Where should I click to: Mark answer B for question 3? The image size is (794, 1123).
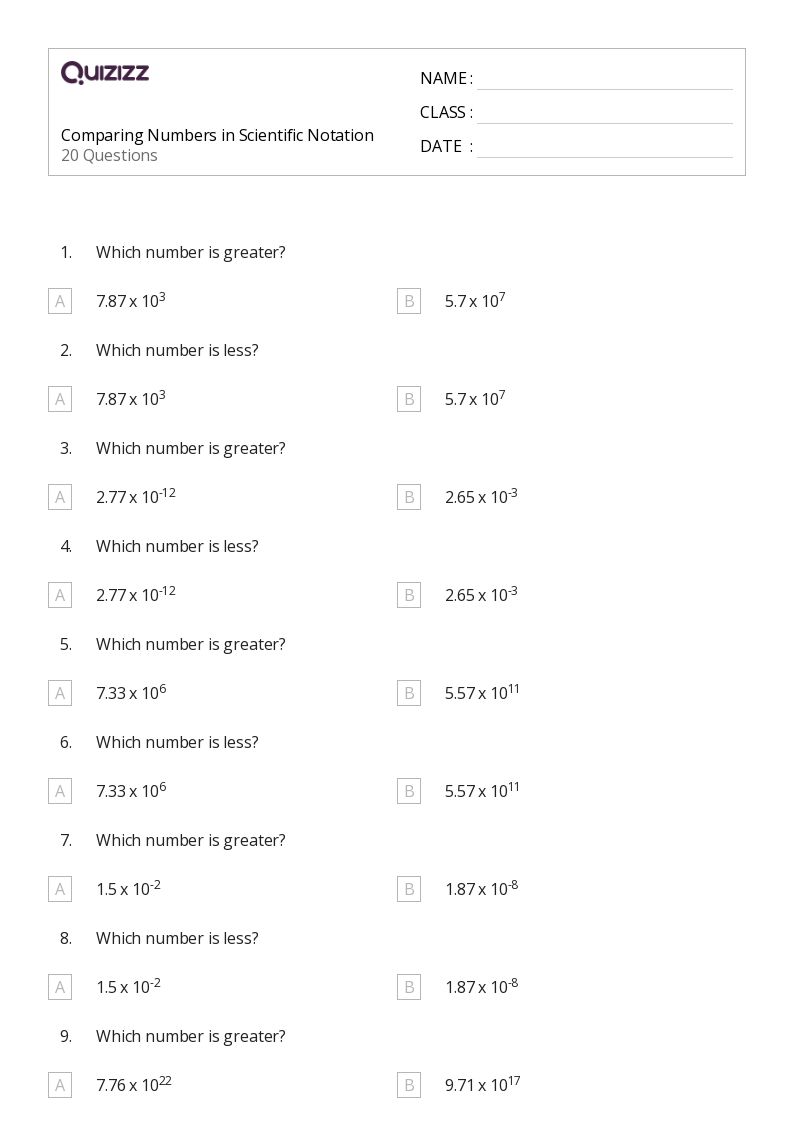coord(409,497)
